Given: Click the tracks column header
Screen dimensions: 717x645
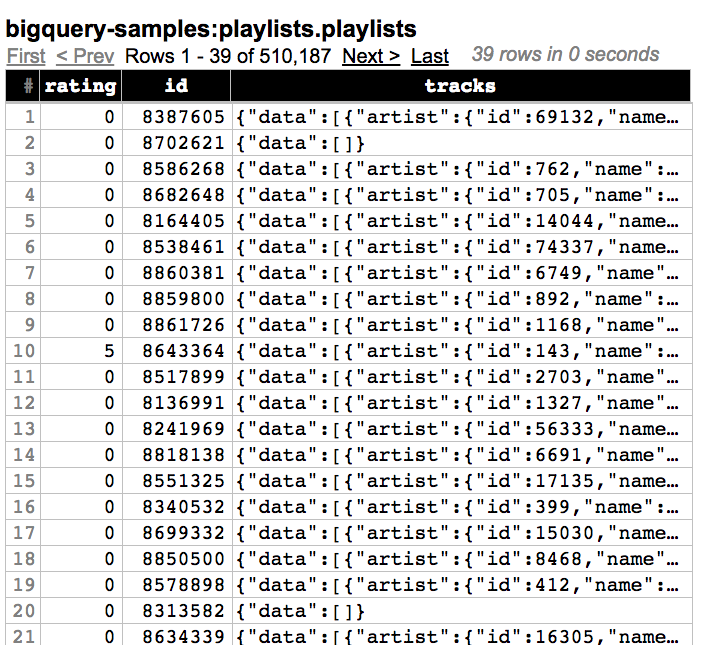Looking at the screenshot, I should (x=460, y=86).
